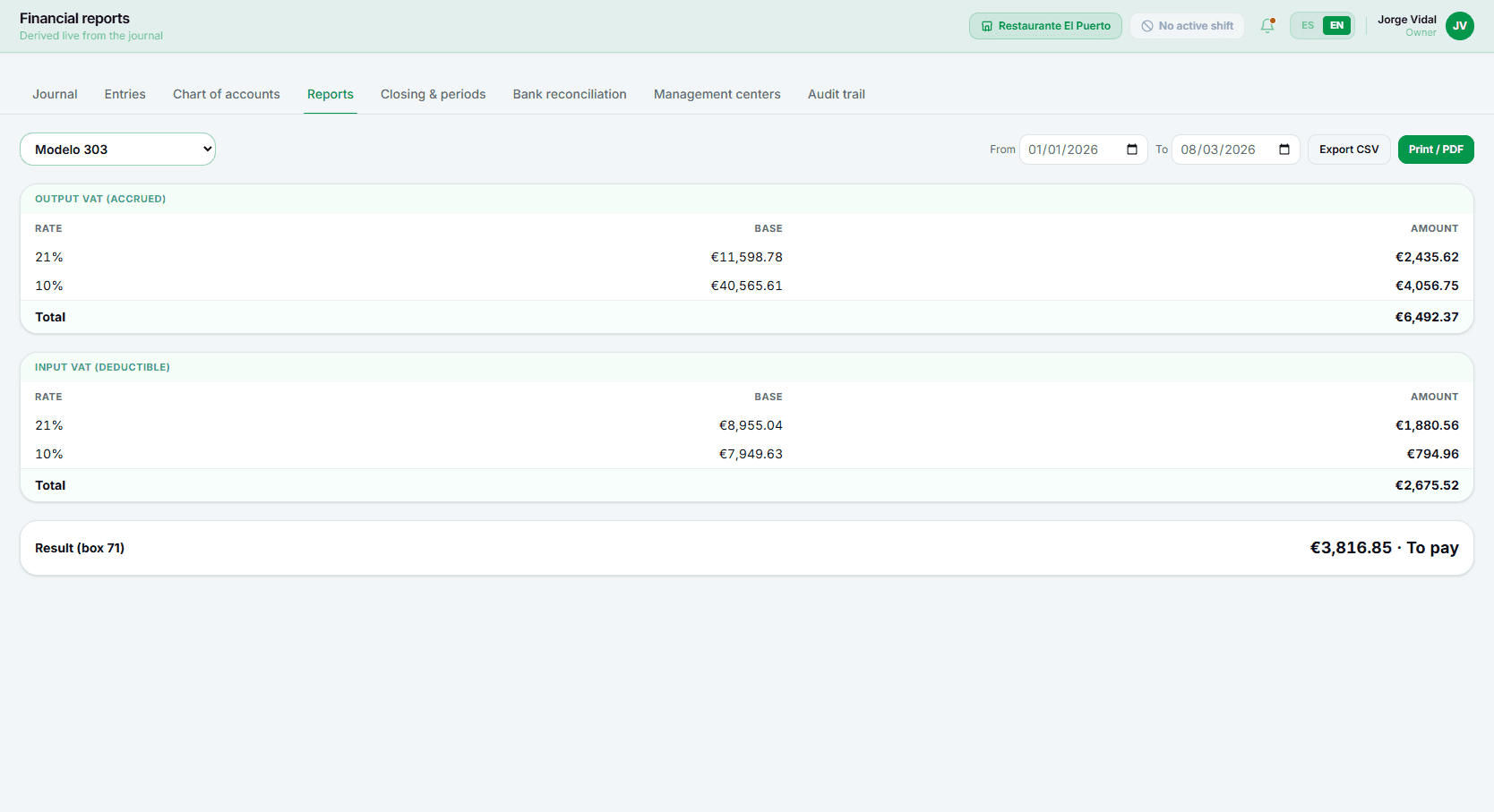Viewport: 1494px width, 812px height.
Task: Select input VAT base €8,955.04
Action: 751,425
